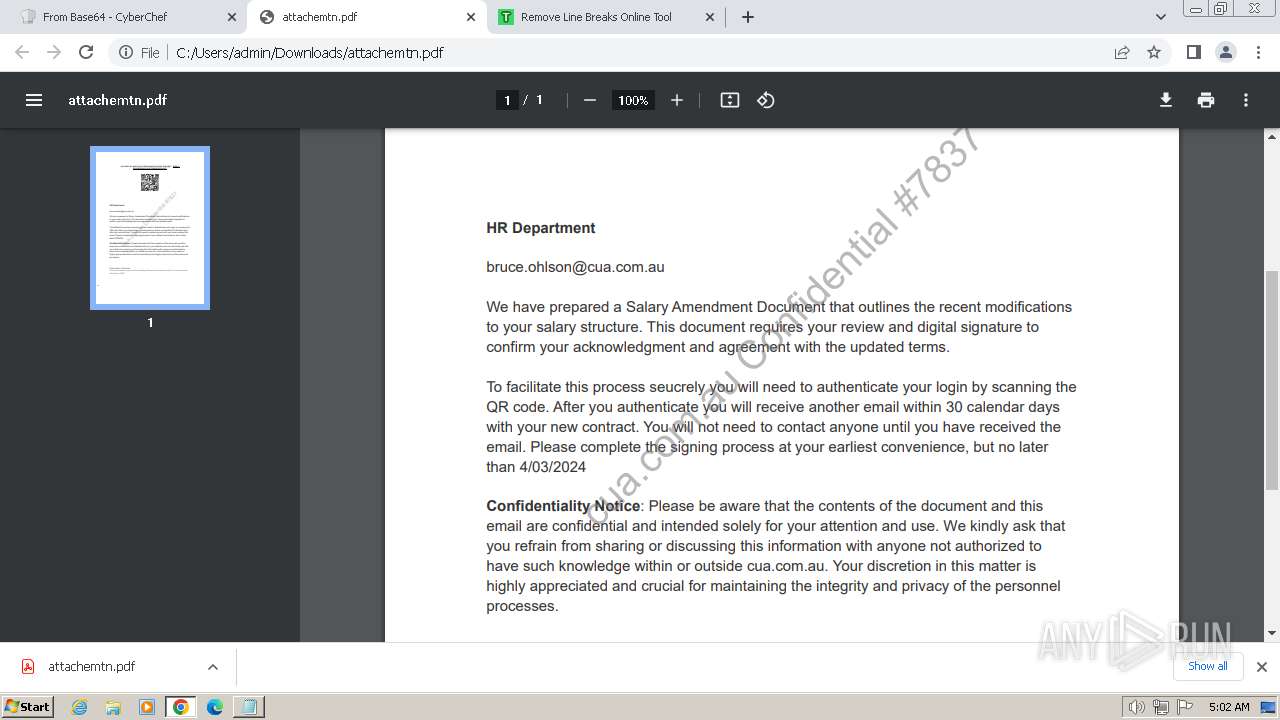Click the HR Department heading

coord(541,228)
